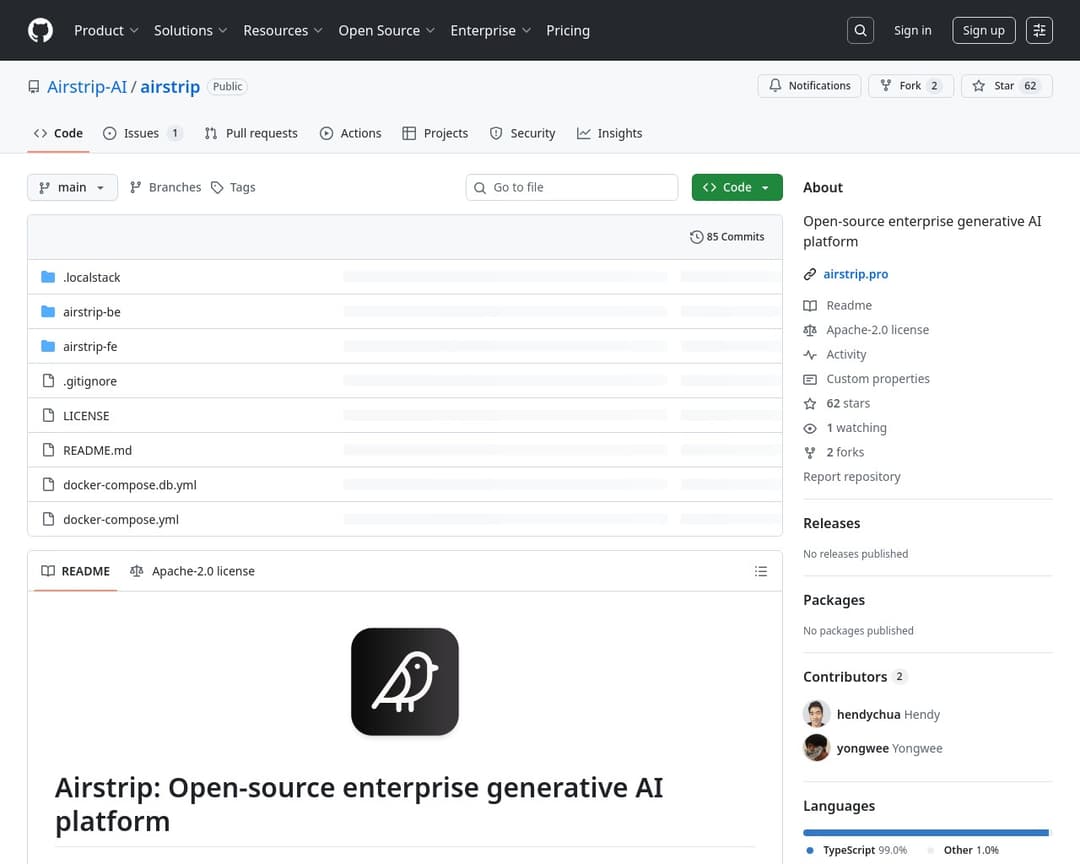Open the README outline list icon
1080x864 pixels.
(761, 571)
